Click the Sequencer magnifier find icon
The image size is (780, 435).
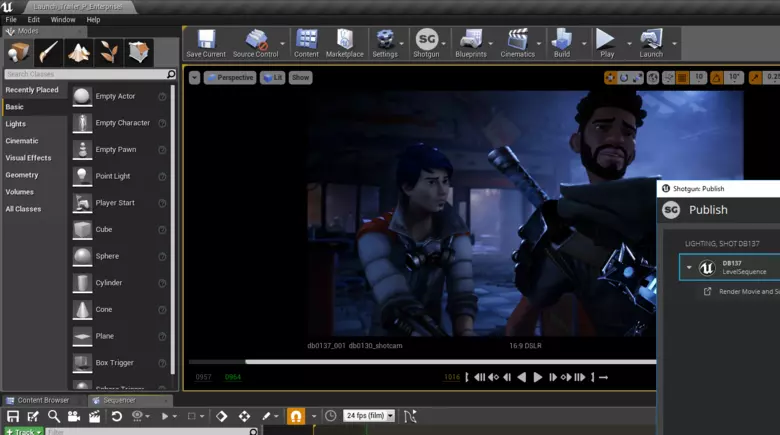point(54,416)
